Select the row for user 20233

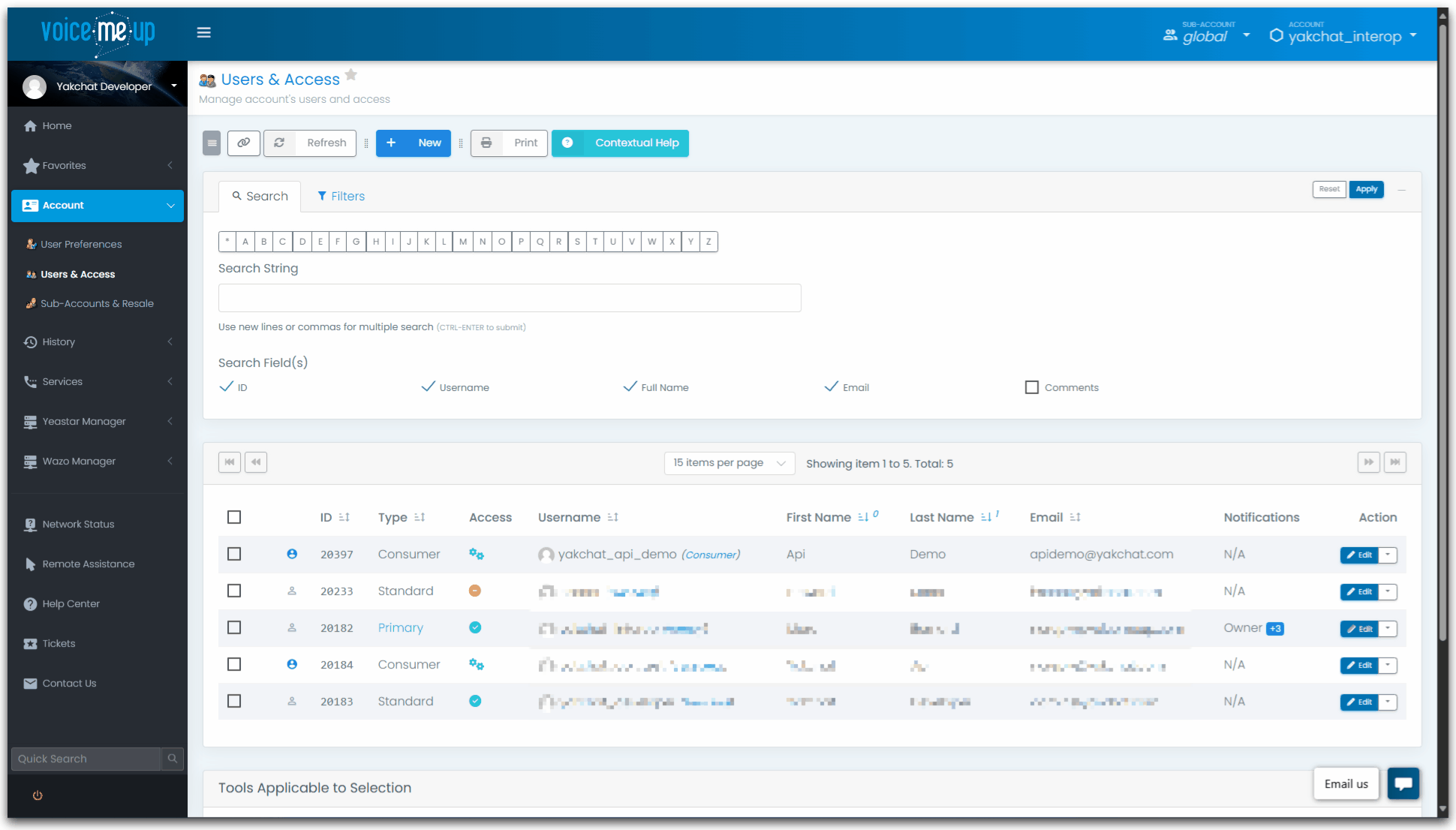tap(234, 591)
